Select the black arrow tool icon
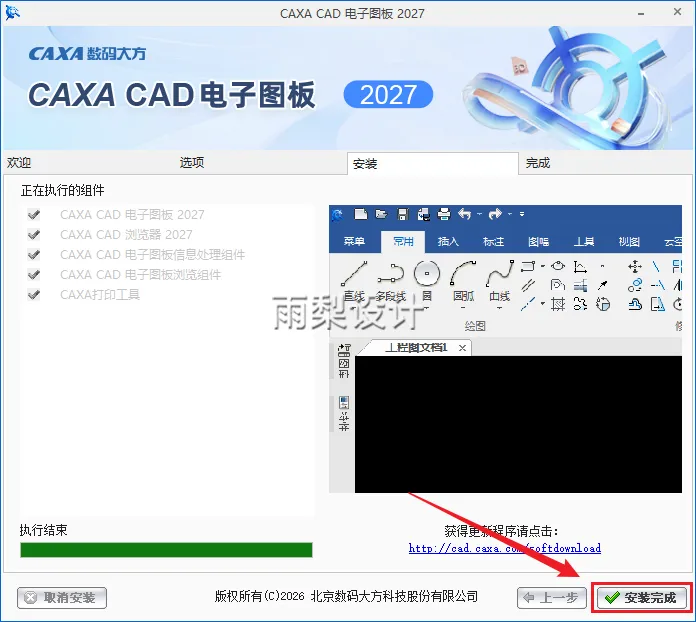This screenshot has width=696, height=622. coord(603,285)
